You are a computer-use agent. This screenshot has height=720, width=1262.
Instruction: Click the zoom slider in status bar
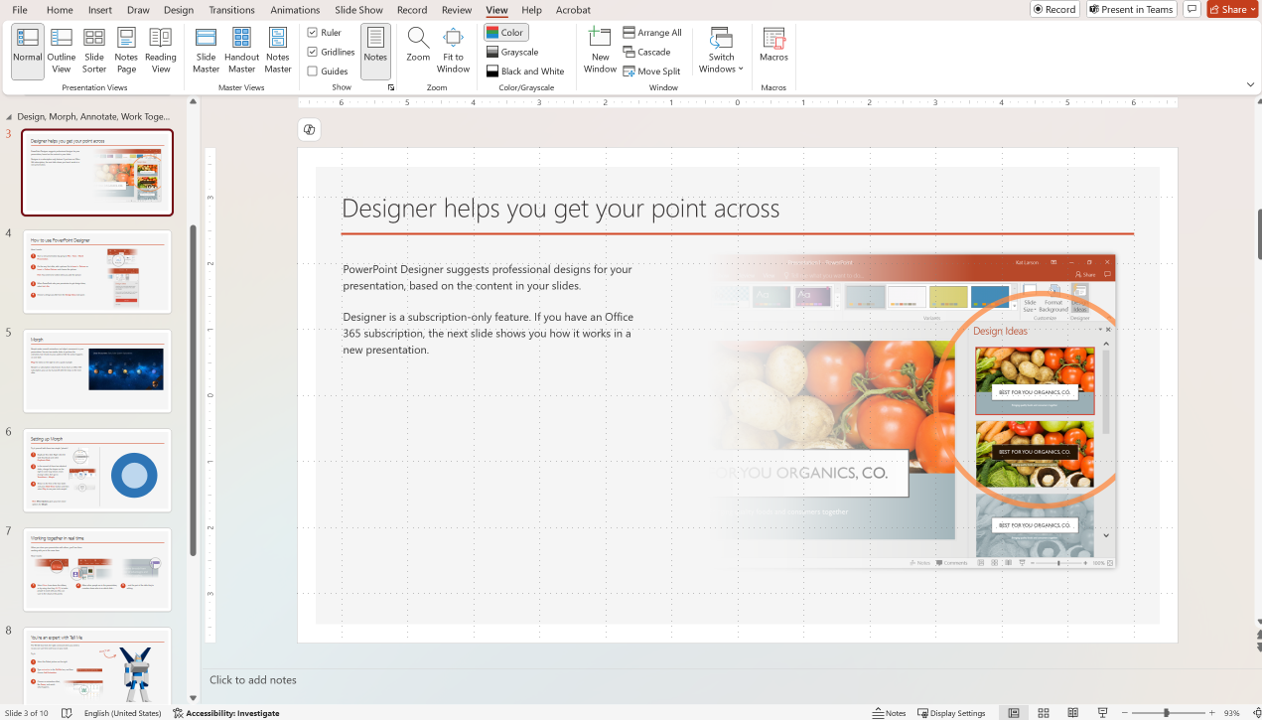(1166, 713)
